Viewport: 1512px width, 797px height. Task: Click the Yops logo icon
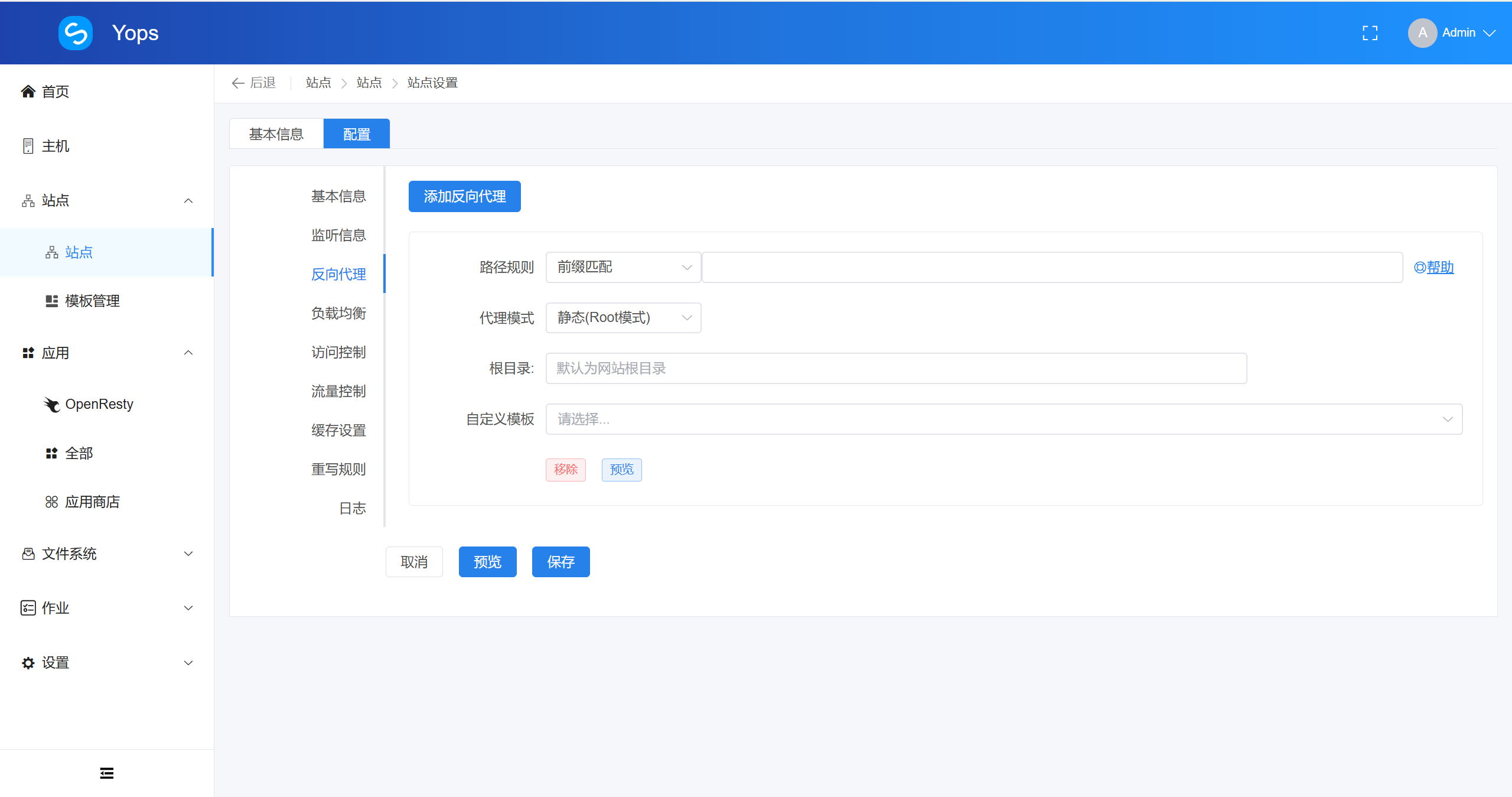(x=76, y=33)
